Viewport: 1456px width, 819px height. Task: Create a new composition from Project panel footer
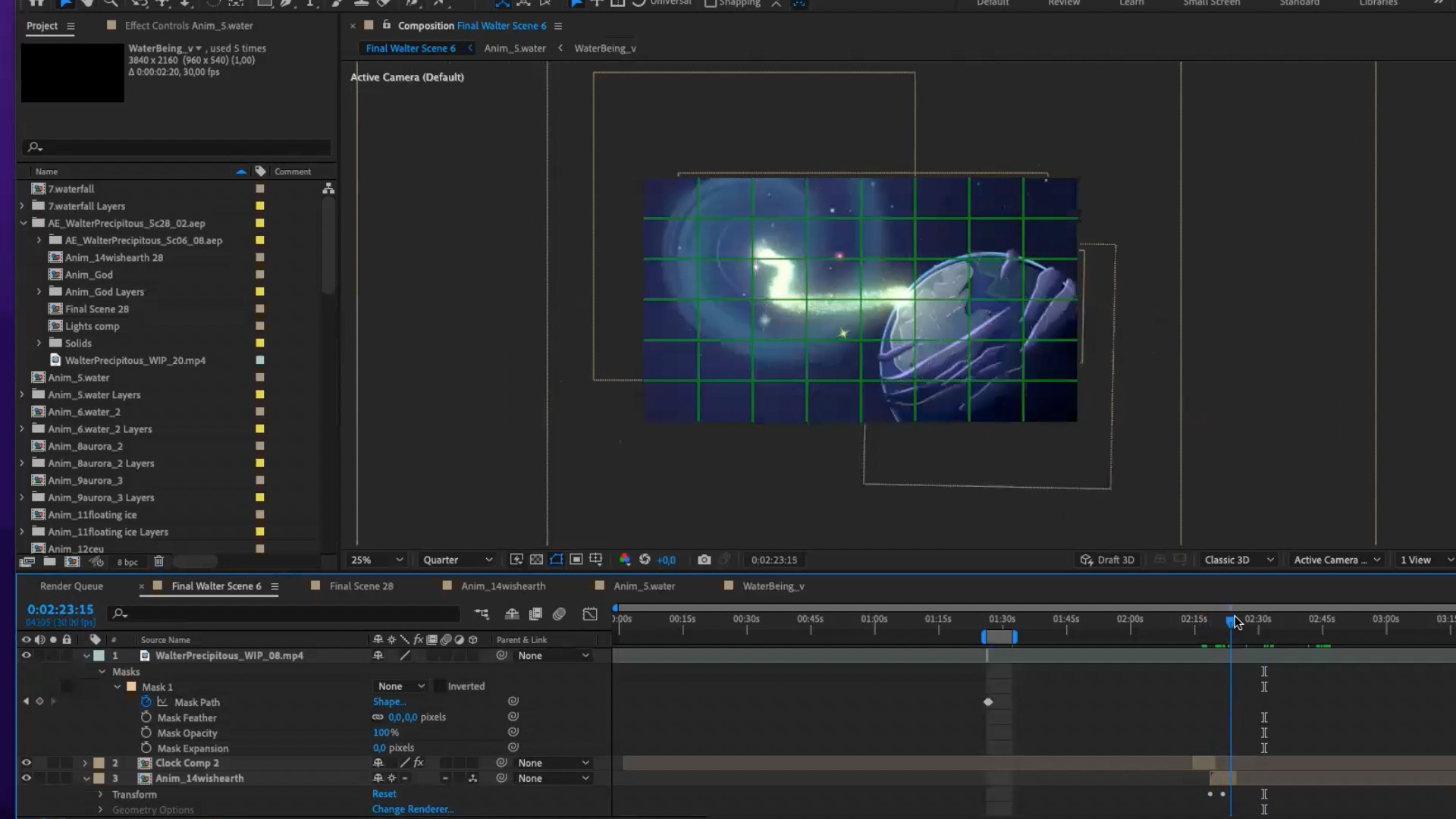[x=72, y=562]
